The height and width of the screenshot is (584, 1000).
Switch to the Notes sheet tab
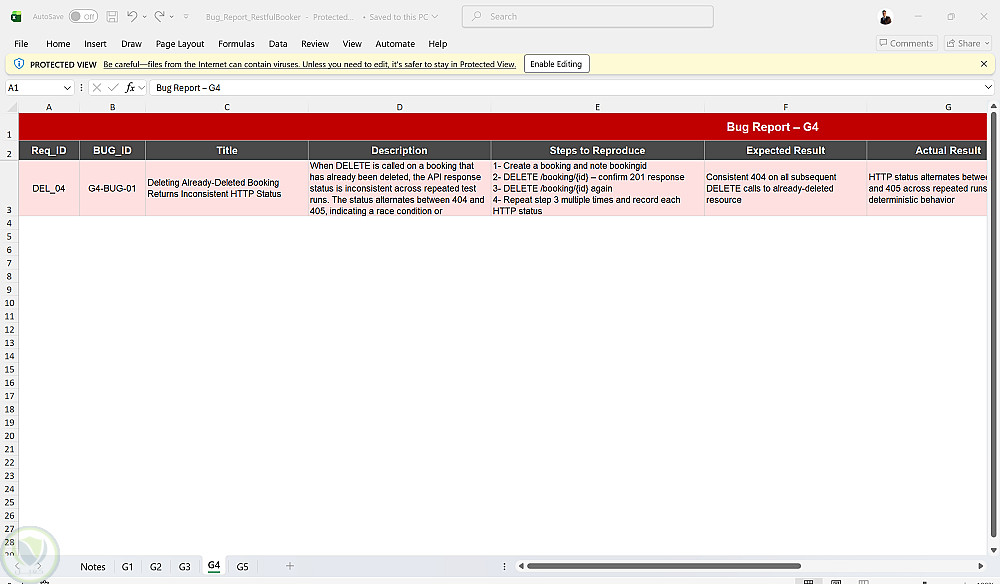click(x=92, y=566)
